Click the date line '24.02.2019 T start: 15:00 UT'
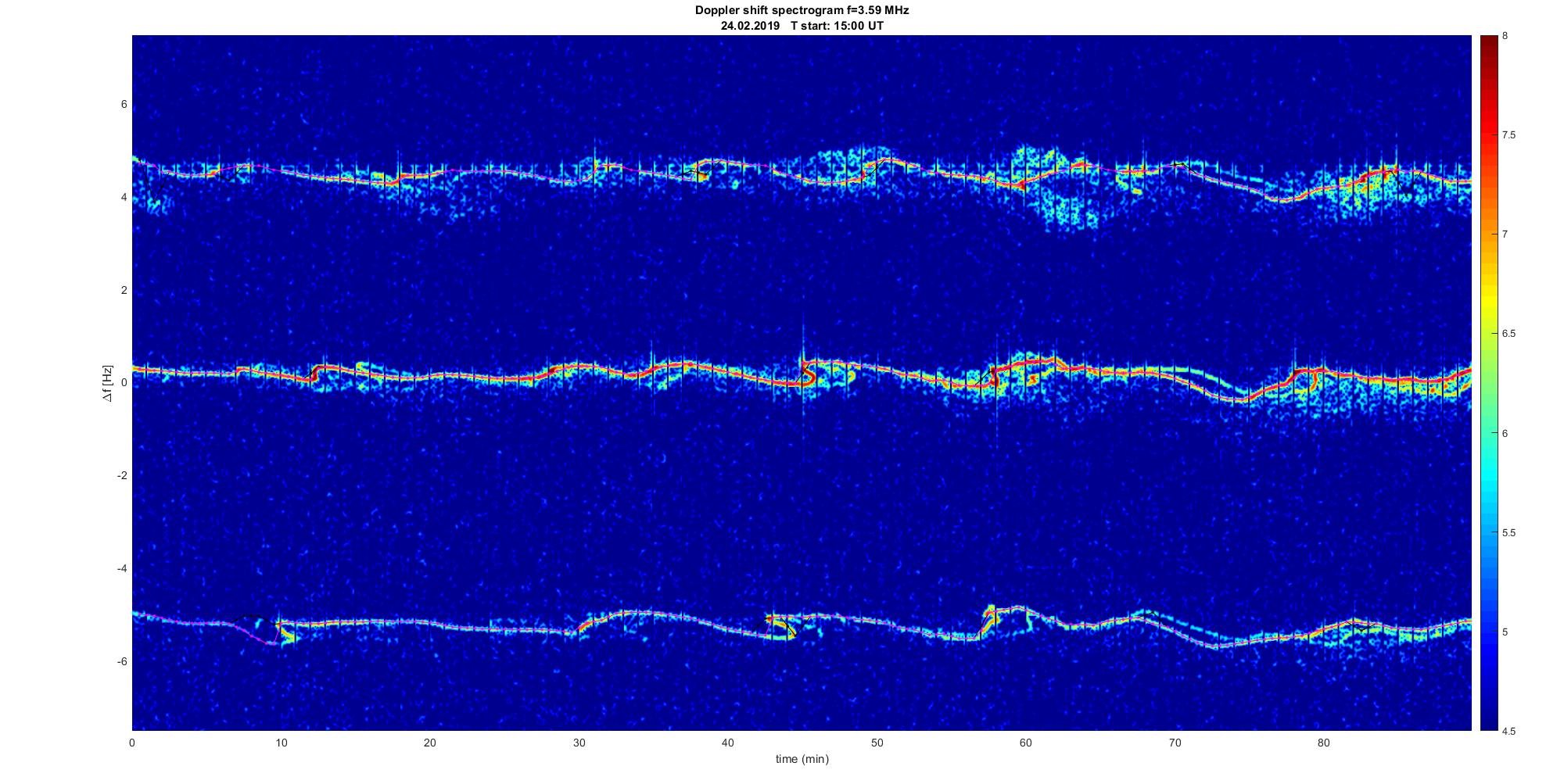Viewport: 1564px width, 784px height. [x=802, y=25]
